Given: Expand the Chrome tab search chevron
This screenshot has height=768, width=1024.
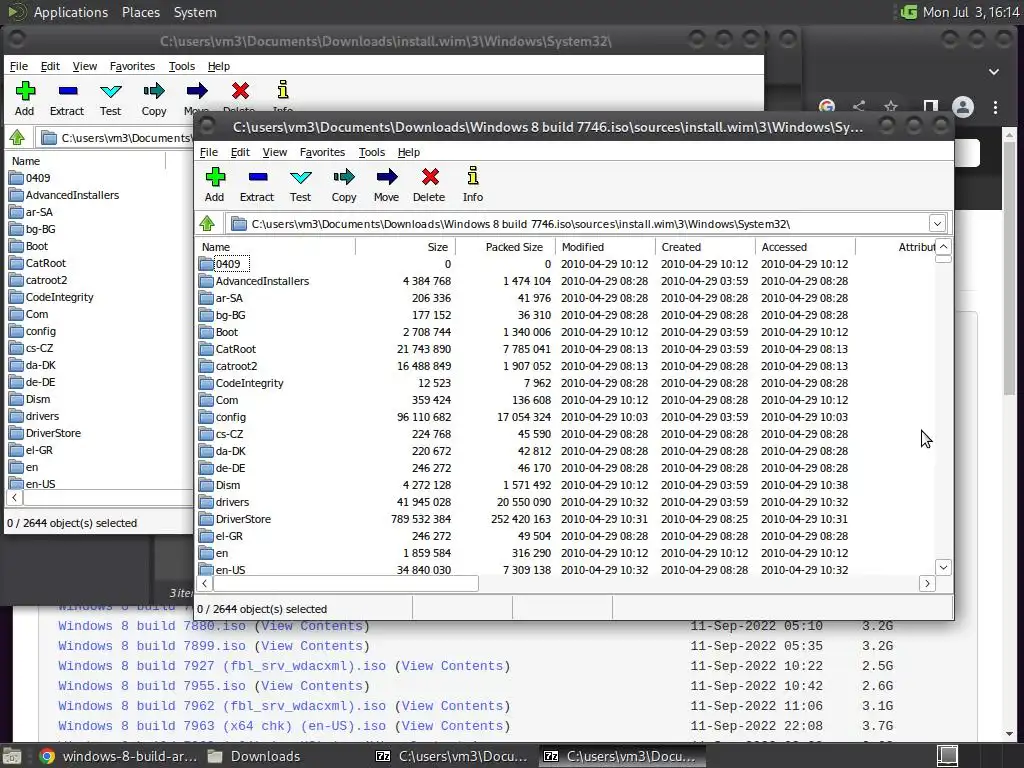Looking at the screenshot, I should click(x=993, y=72).
